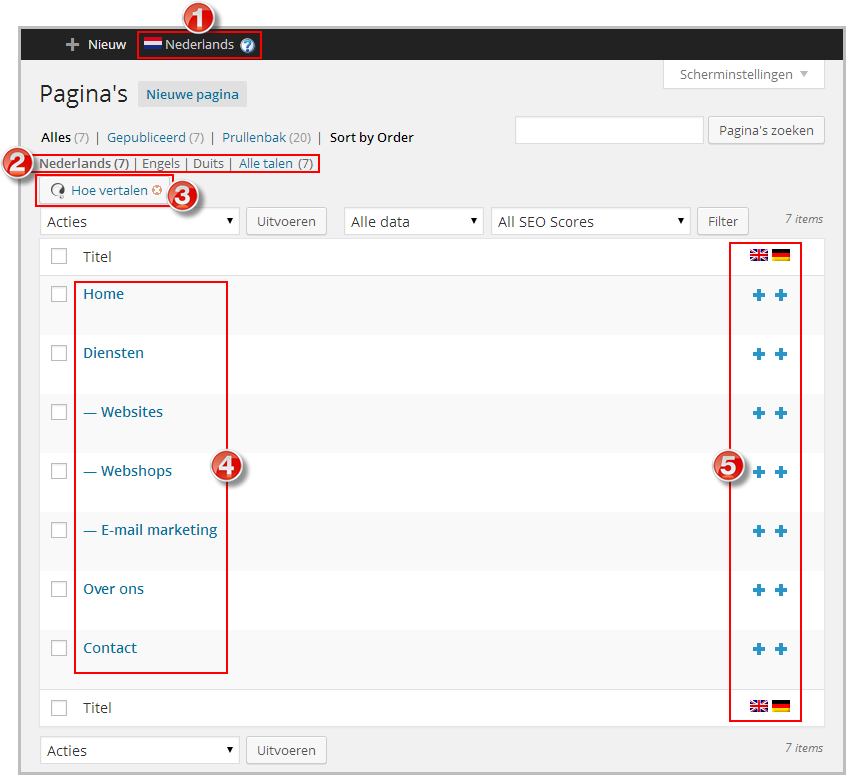
Task: Switch to the Engels language tab
Action: coord(161,163)
